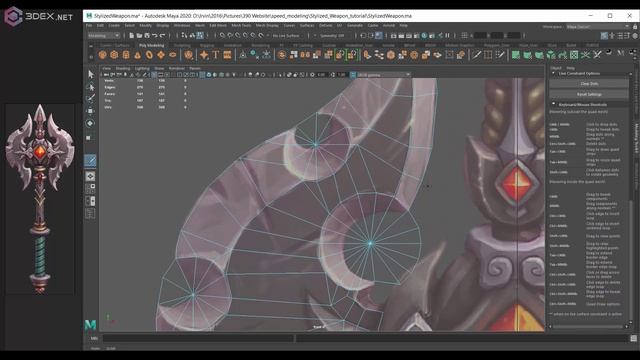Screen dimensions: 640x360
Task: Click the Multi-Cut tool shelf icon
Action: click(476, 55)
